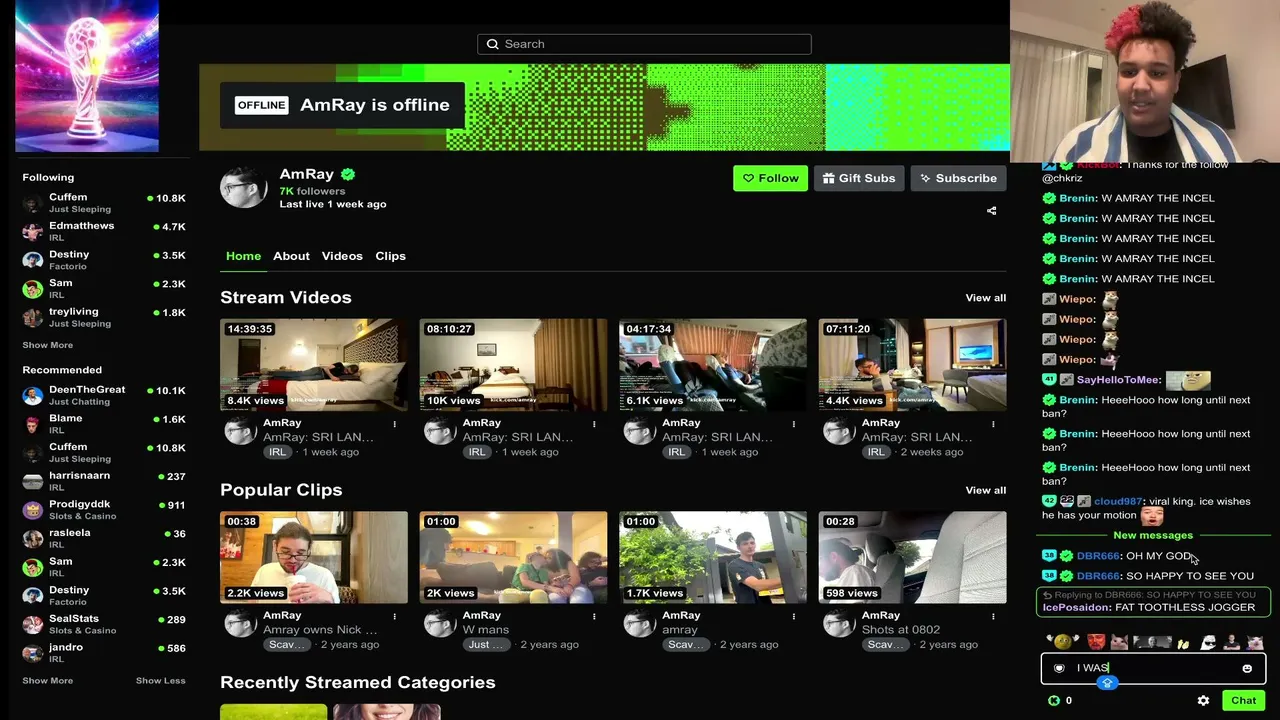The height and width of the screenshot is (720, 1280).
Task: Play the 00:28 clip with 598 views
Action: (913, 558)
